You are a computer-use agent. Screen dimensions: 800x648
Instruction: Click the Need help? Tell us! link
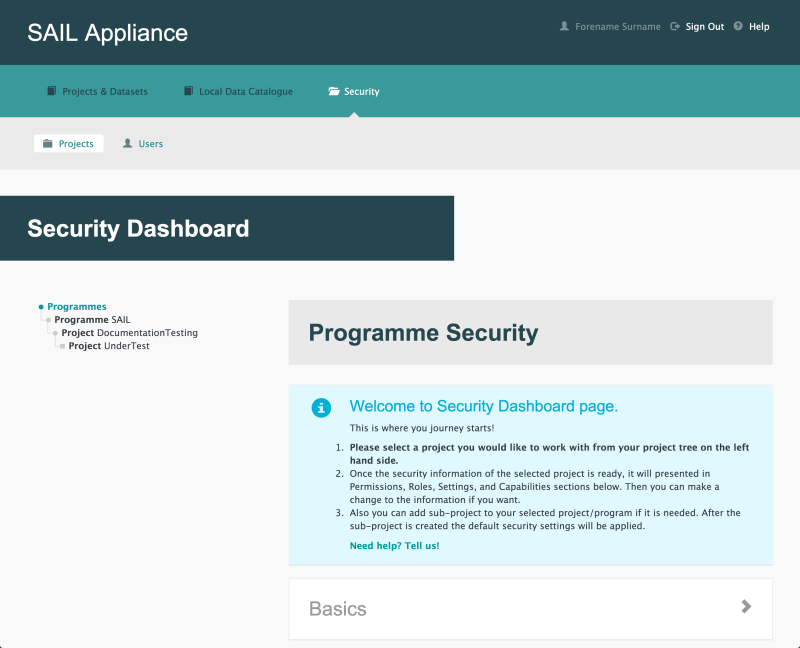[x=394, y=545]
